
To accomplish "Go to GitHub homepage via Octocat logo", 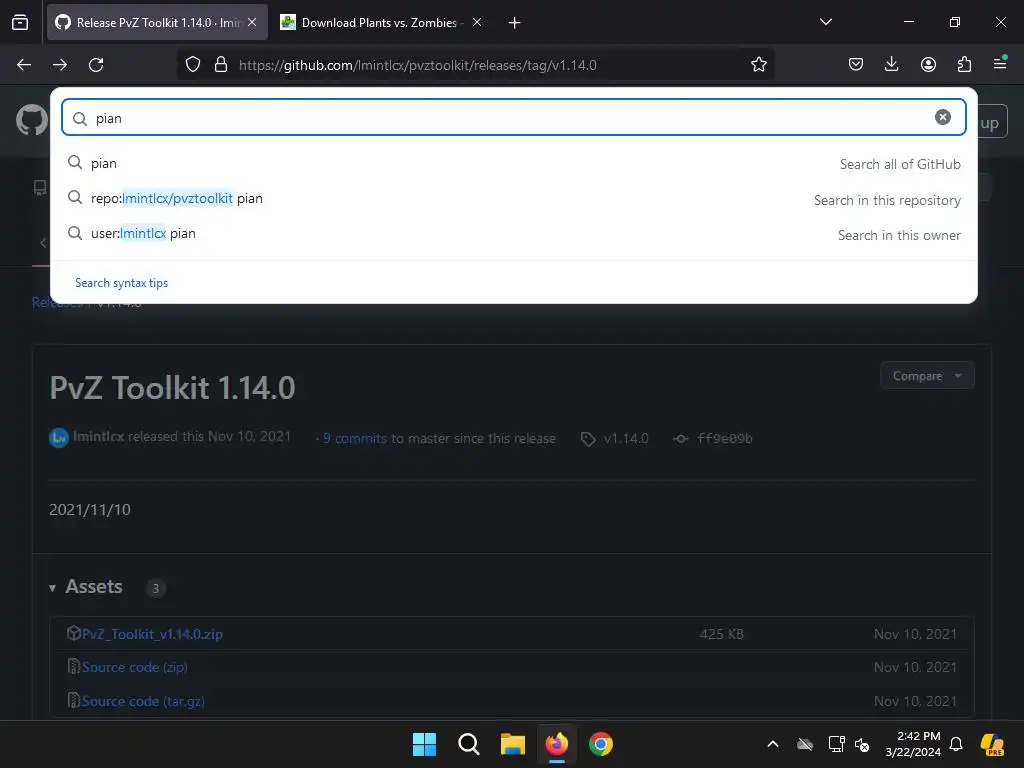I will coord(31,120).
